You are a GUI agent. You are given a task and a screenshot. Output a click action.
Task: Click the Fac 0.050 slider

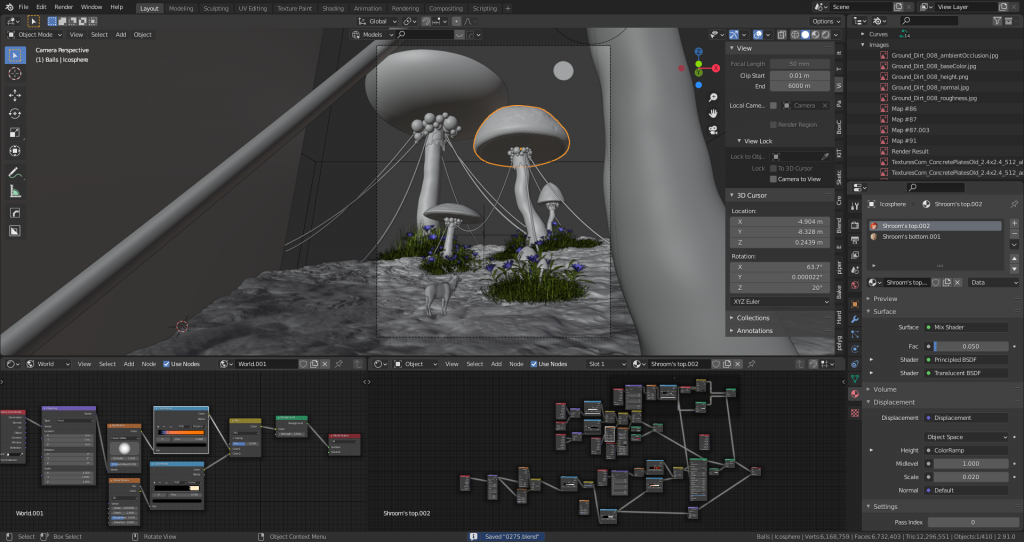coord(970,347)
